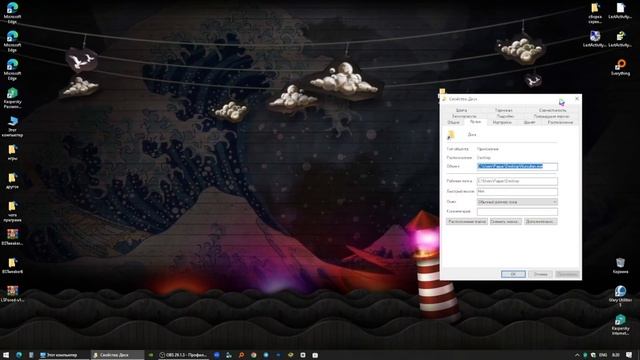Screen dimensions: 640x360
Task: Switch to the Безопасность tab
Action: pyautogui.click(x=464, y=116)
